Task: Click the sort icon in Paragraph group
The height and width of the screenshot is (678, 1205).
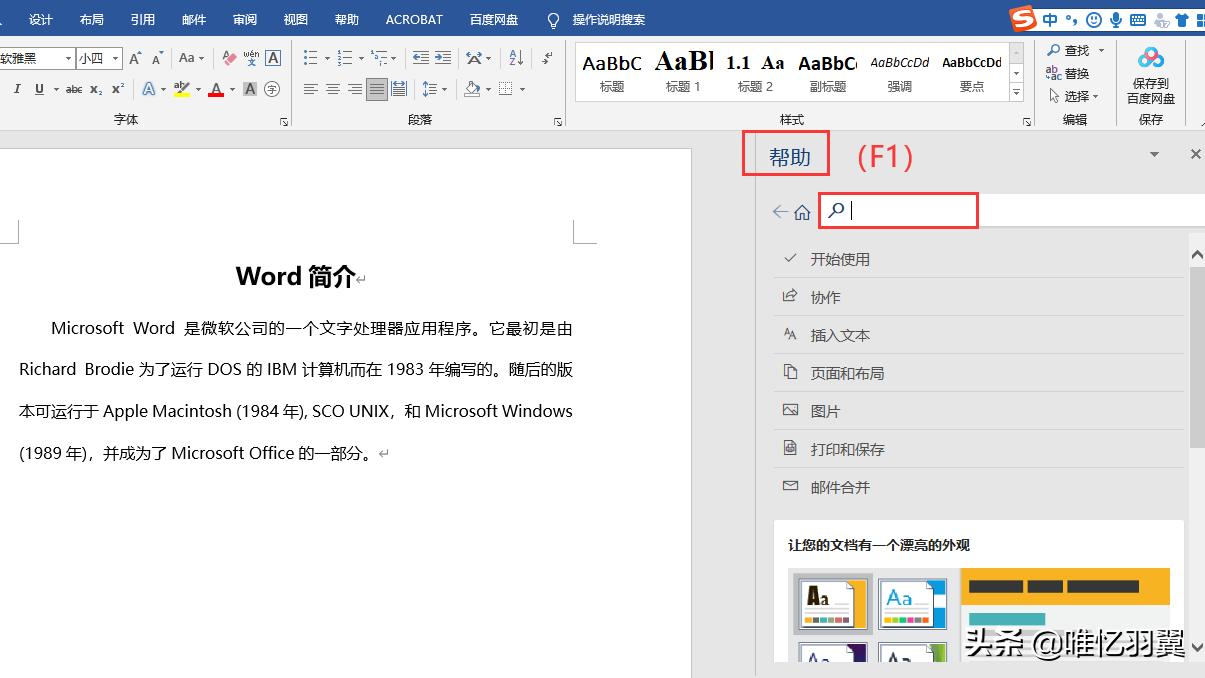Action: click(516, 58)
